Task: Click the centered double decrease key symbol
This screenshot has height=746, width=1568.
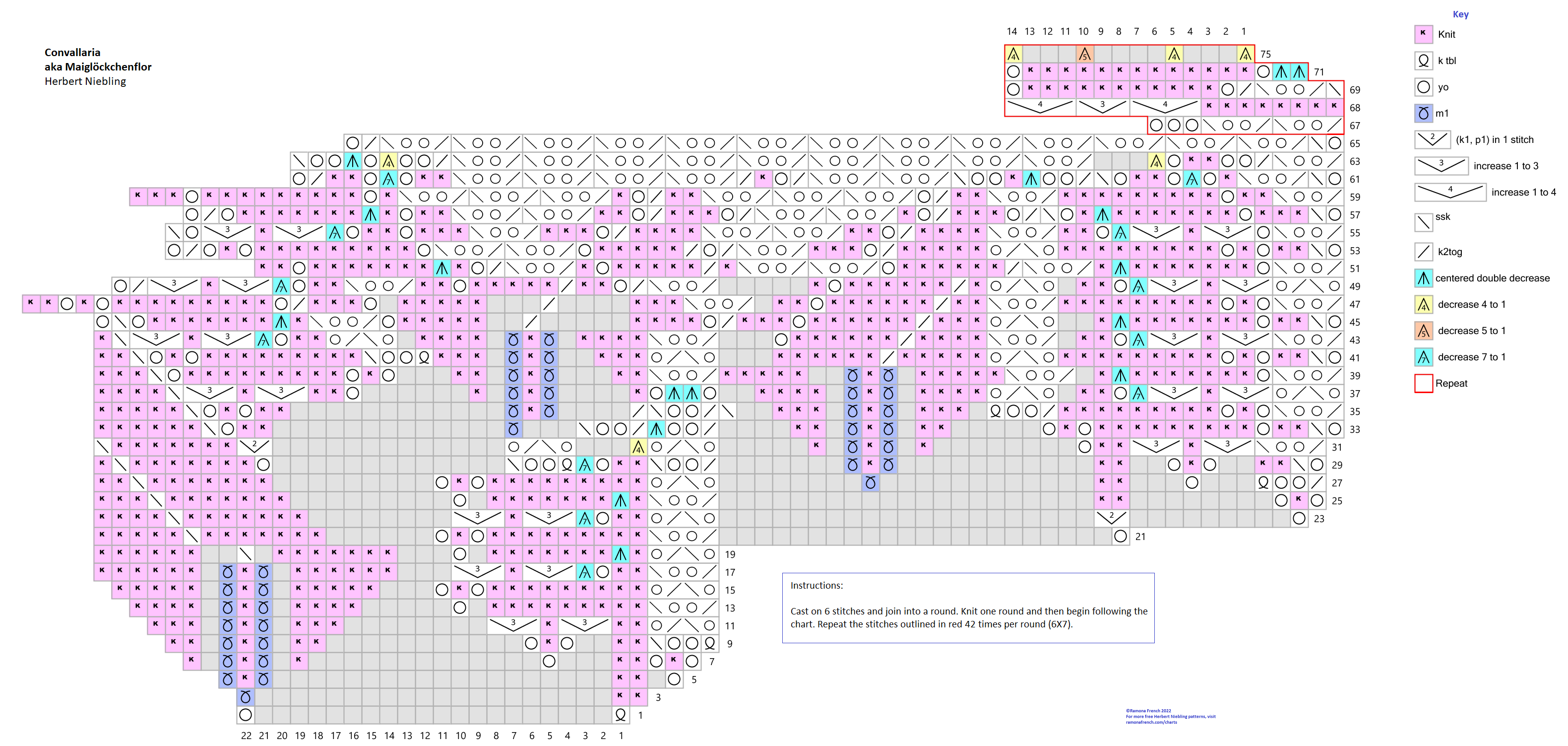Action: pos(1423,278)
